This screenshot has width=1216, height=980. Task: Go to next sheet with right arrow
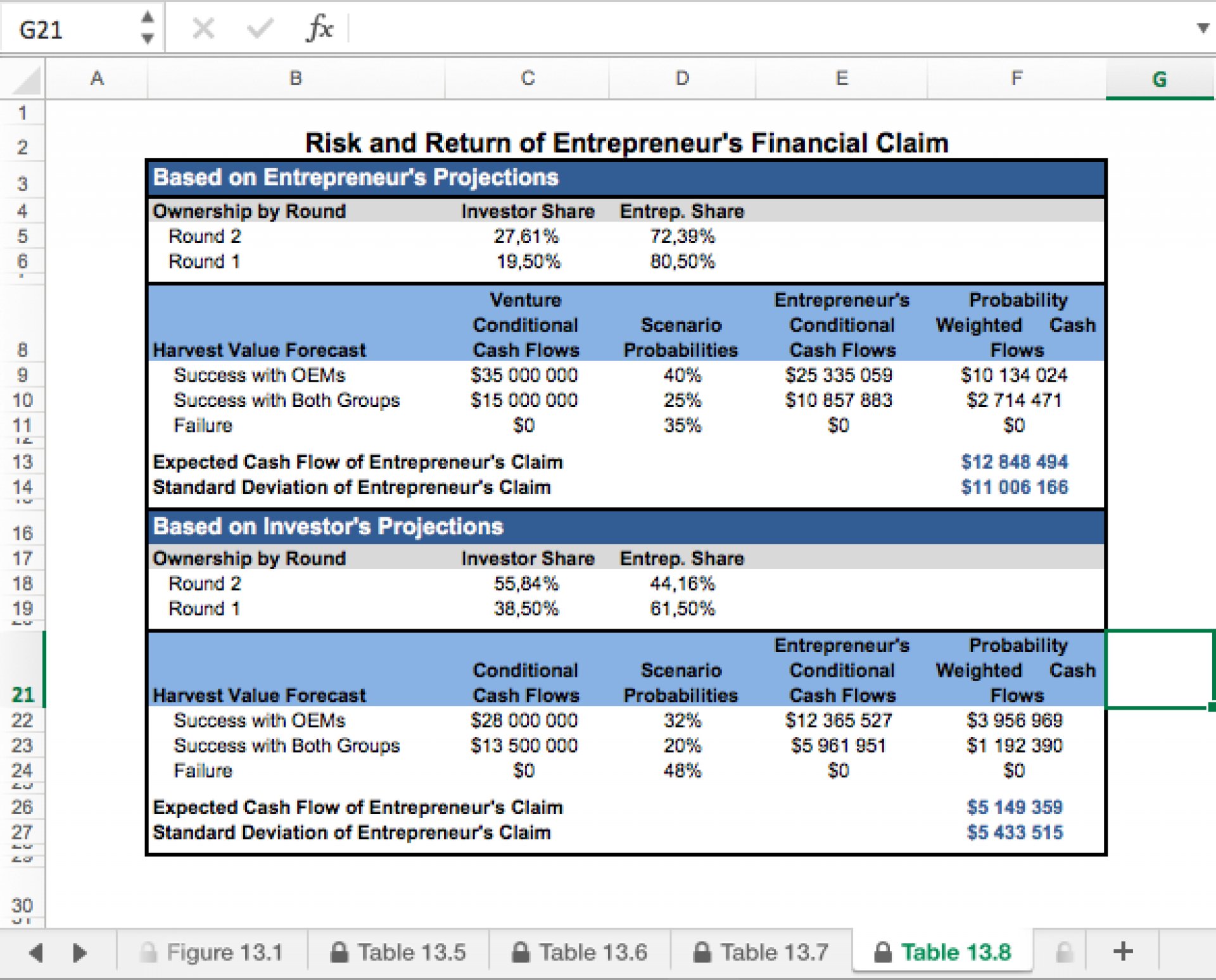click(x=79, y=952)
